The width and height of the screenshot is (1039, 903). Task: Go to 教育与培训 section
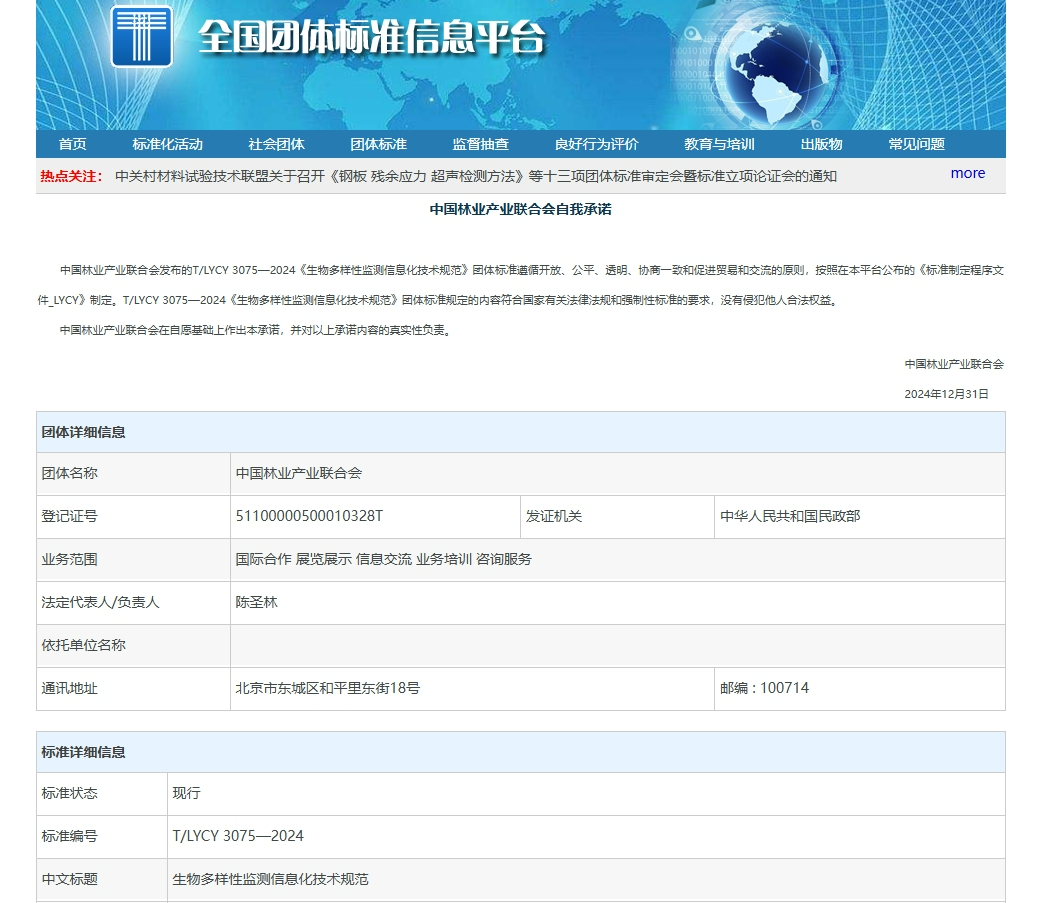tap(719, 144)
